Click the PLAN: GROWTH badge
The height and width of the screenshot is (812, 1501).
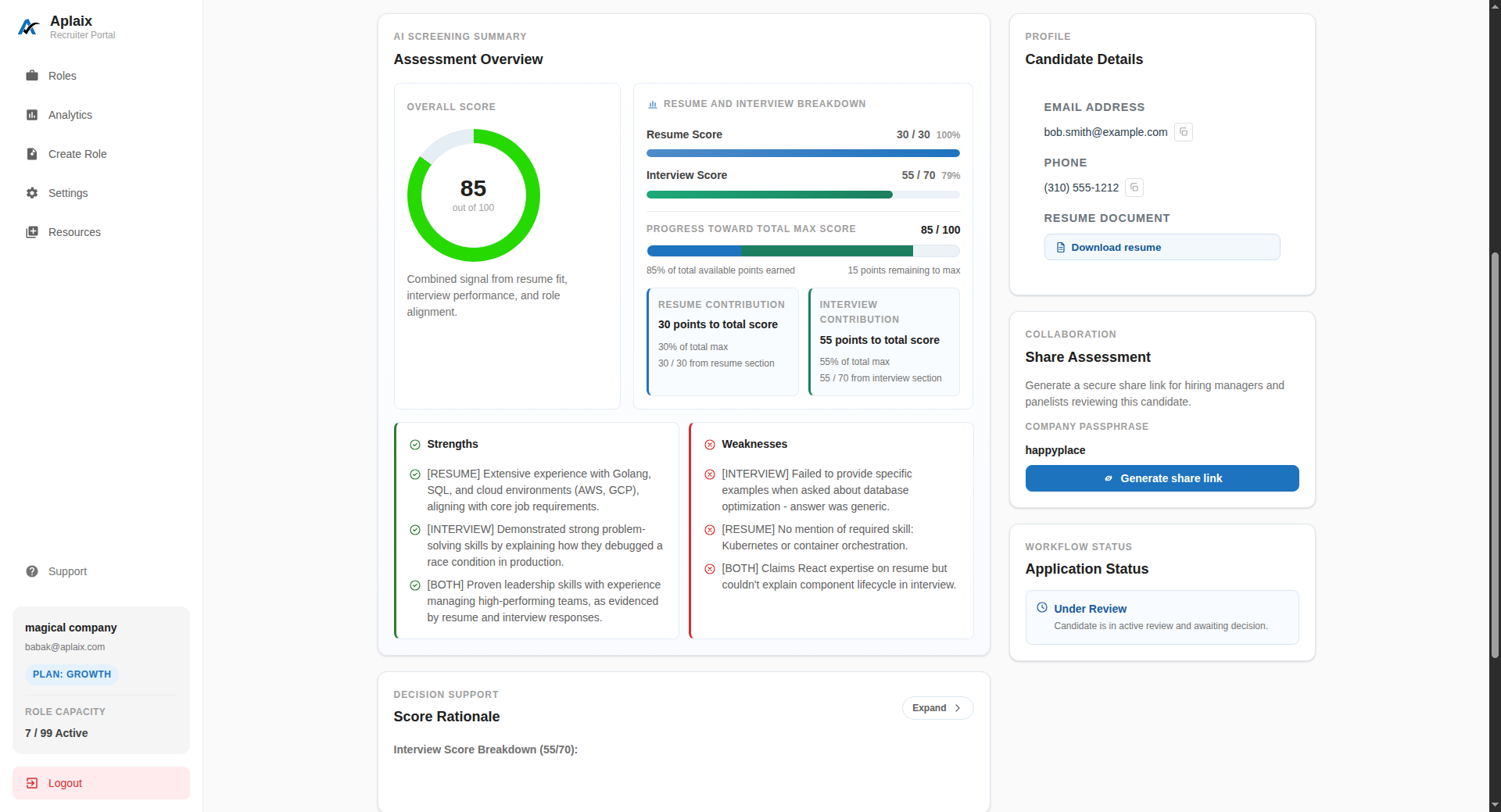(72, 674)
